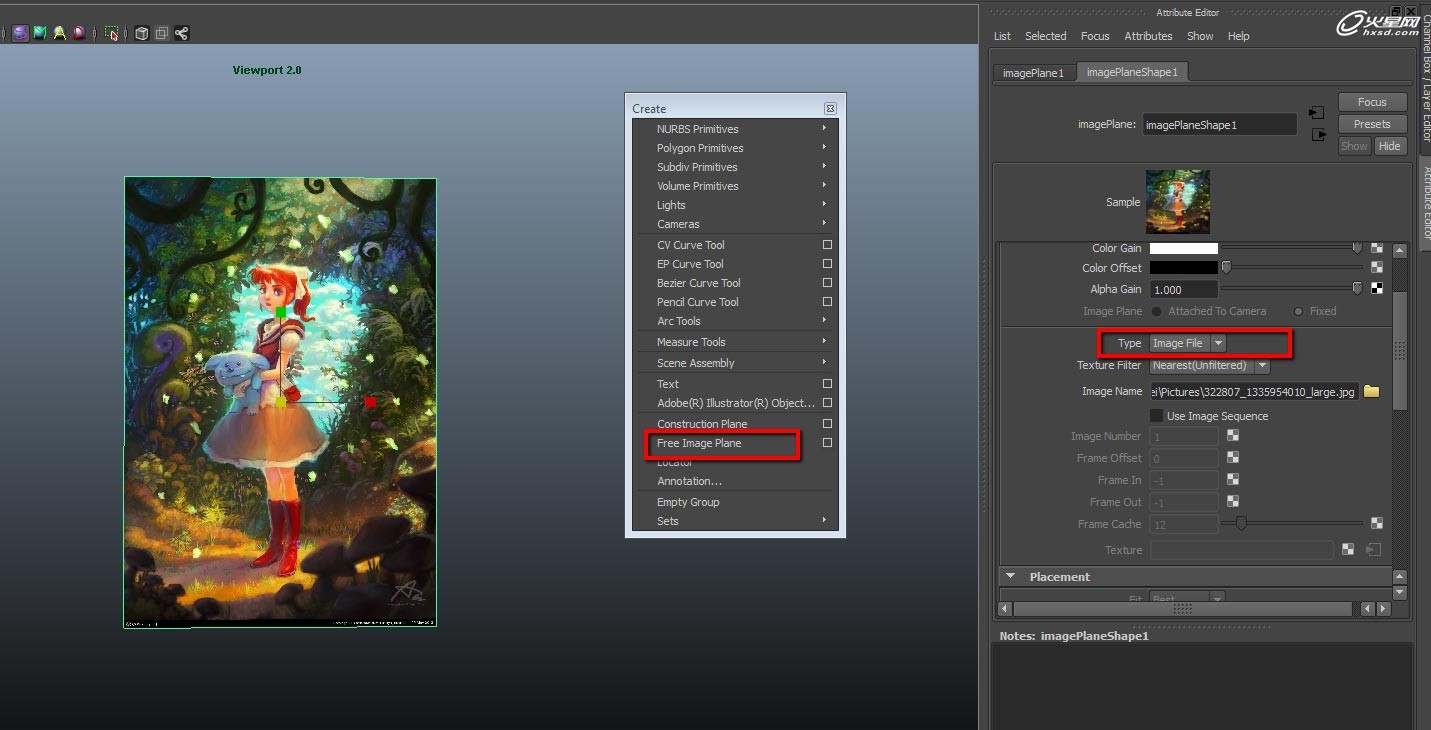Open the Text options box in Create menu

pos(827,384)
